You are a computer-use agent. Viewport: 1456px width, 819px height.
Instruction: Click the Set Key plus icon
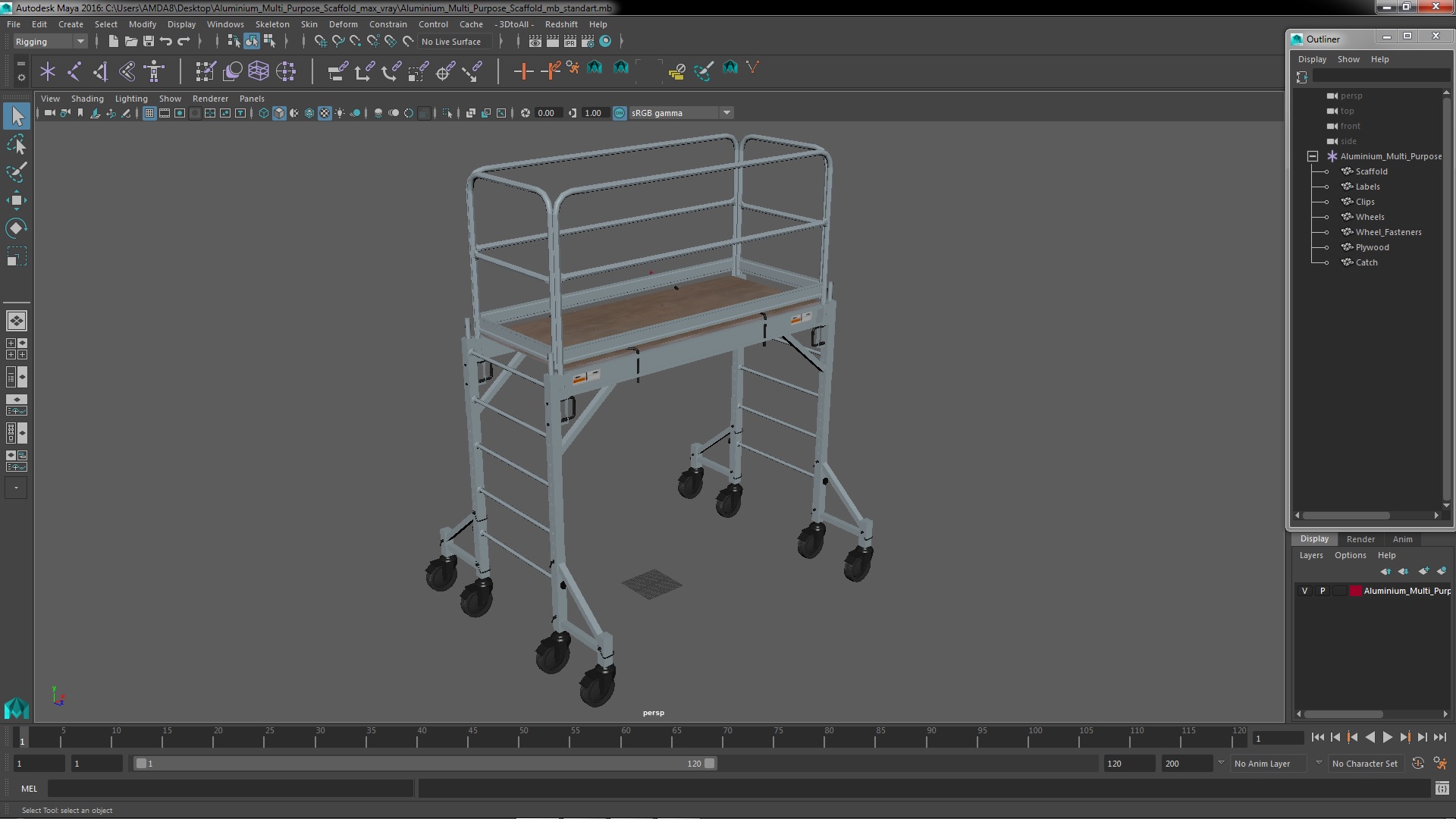click(x=523, y=71)
